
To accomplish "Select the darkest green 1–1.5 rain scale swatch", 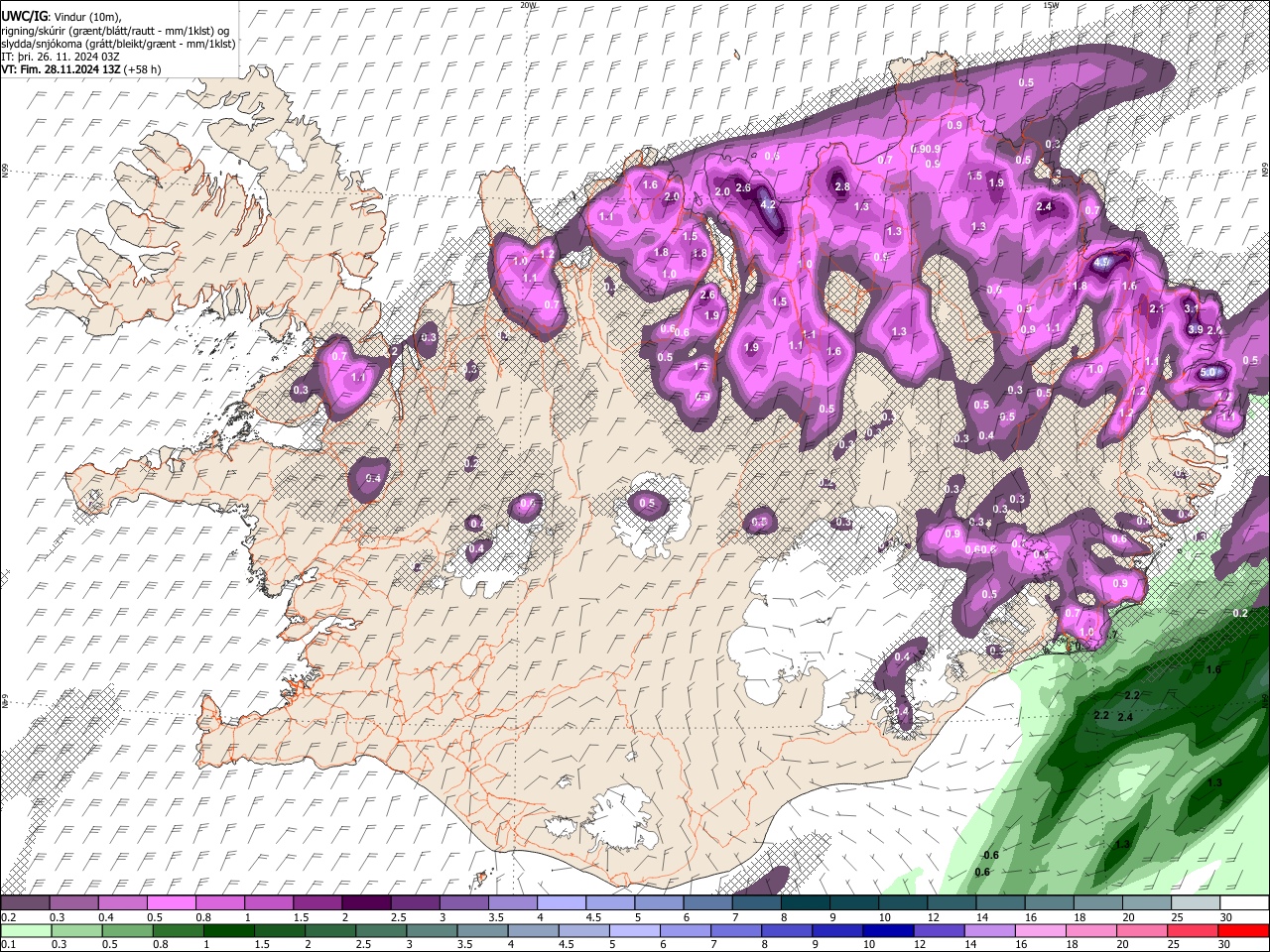I will [x=228, y=931].
